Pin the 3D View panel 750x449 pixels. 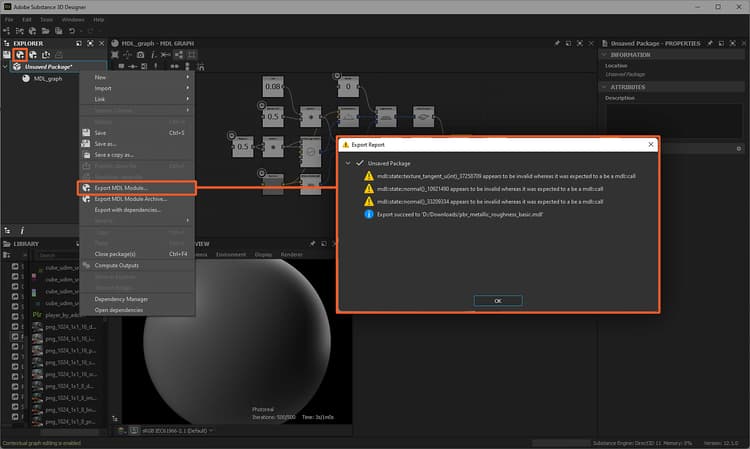click(x=312, y=244)
